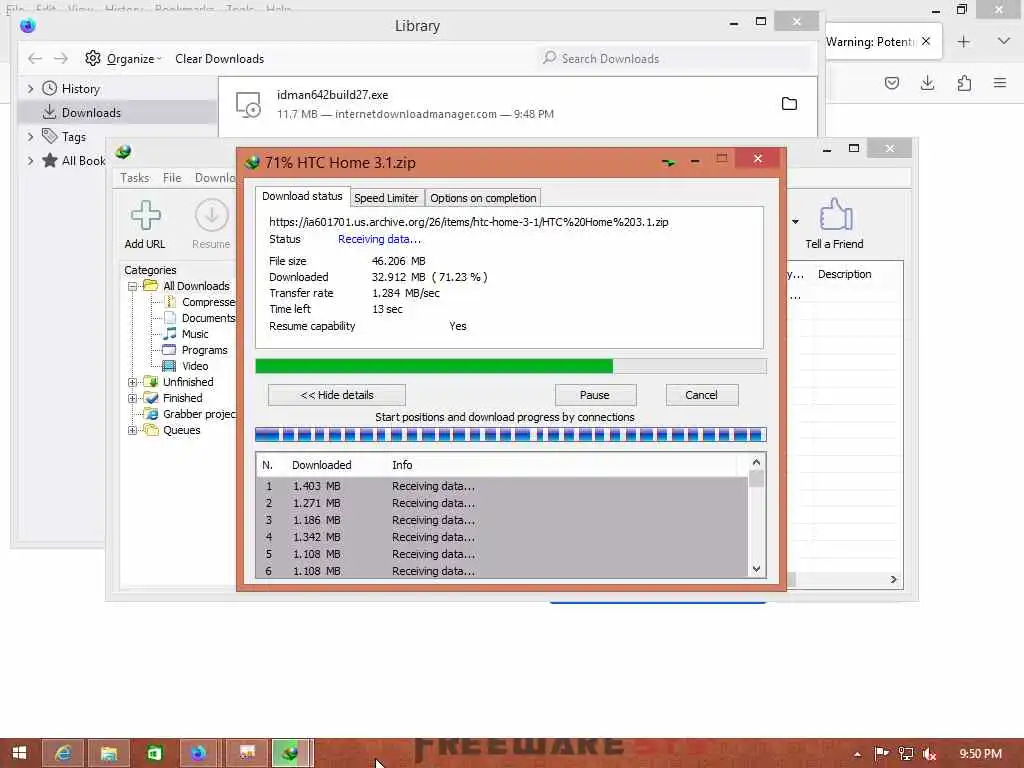Viewport: 1024px width, 768px height.
Task: Select the Programs category in IDM
Action: click(204, 350)
